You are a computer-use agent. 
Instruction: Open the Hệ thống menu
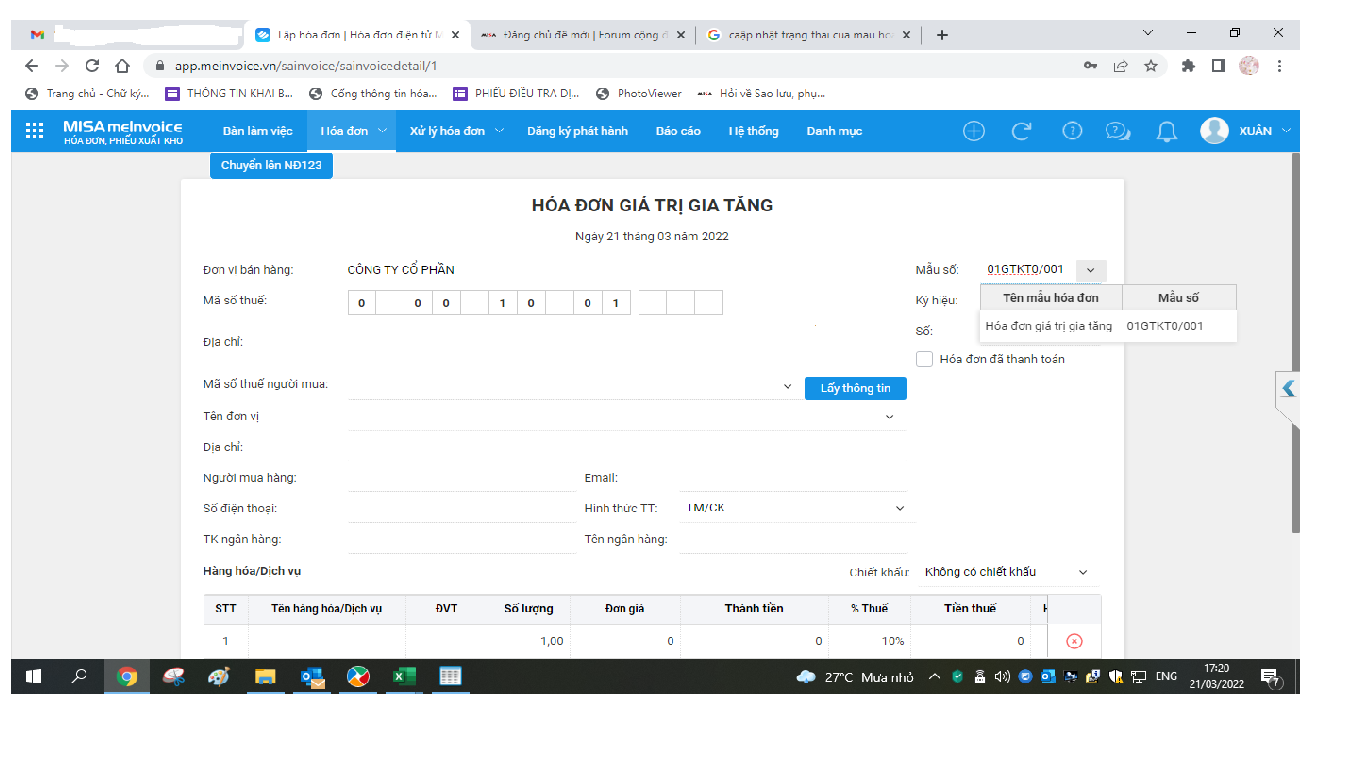[x=753, y=131]
